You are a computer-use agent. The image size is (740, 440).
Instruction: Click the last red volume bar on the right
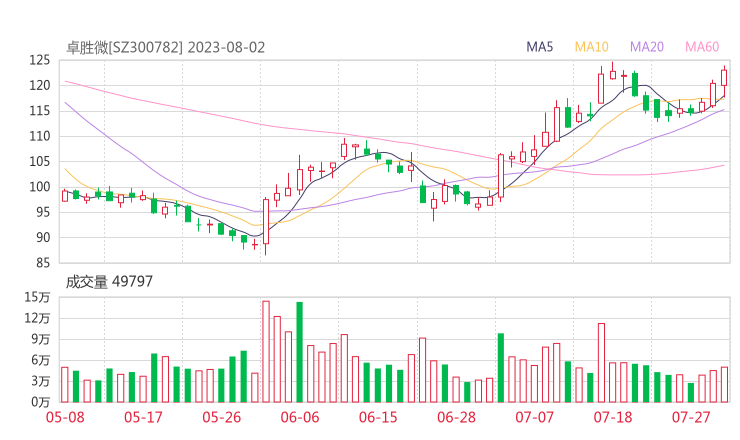click(x=724, y=385)
